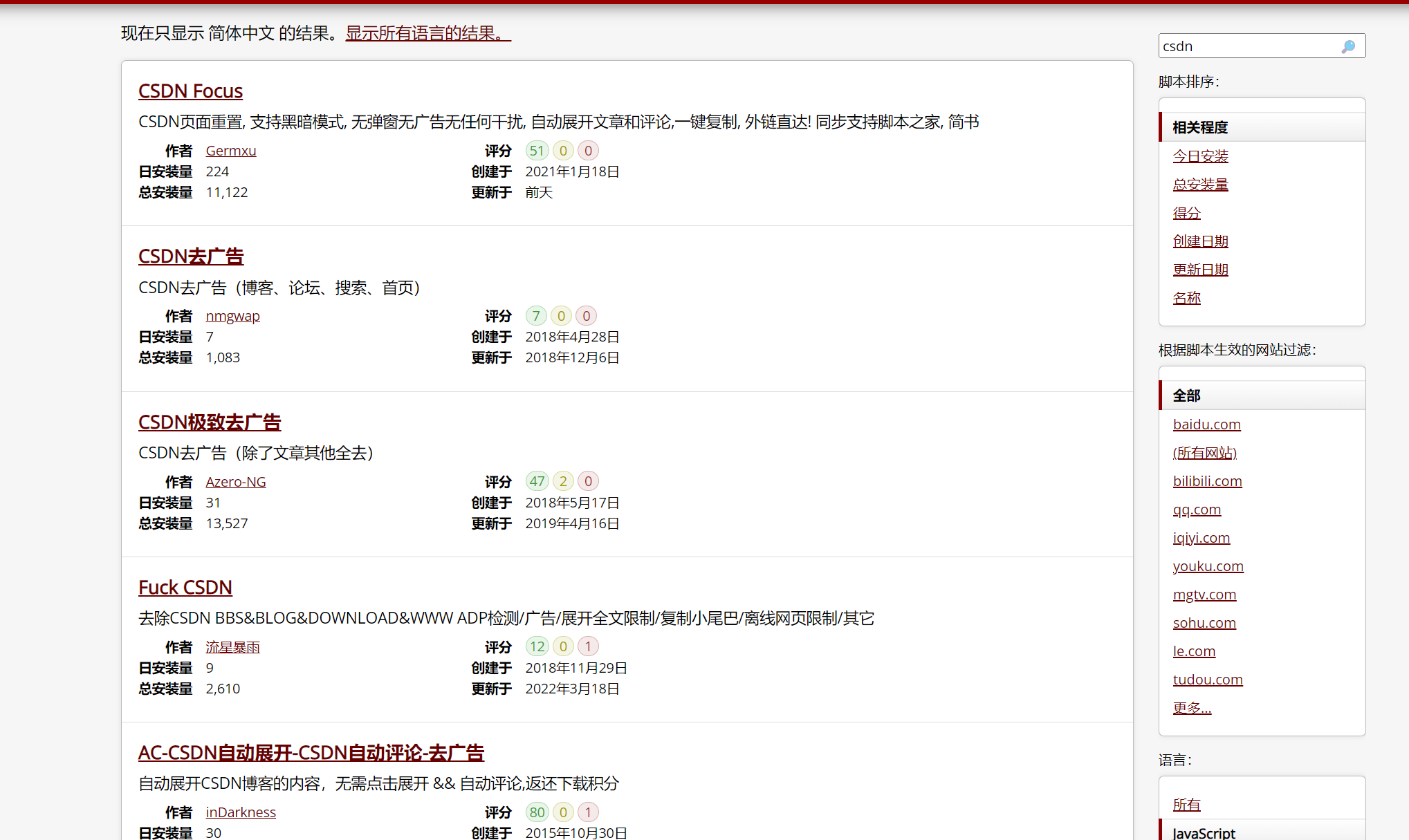Sort scripts by 更新日期
The image size is (1409, 840).
1200,270
